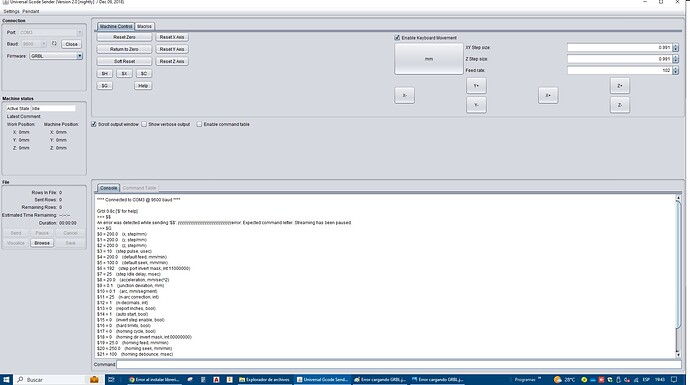690x385 pixels.
Task: Open the Port COM3 dropdown
Action: tap(51, 32)
